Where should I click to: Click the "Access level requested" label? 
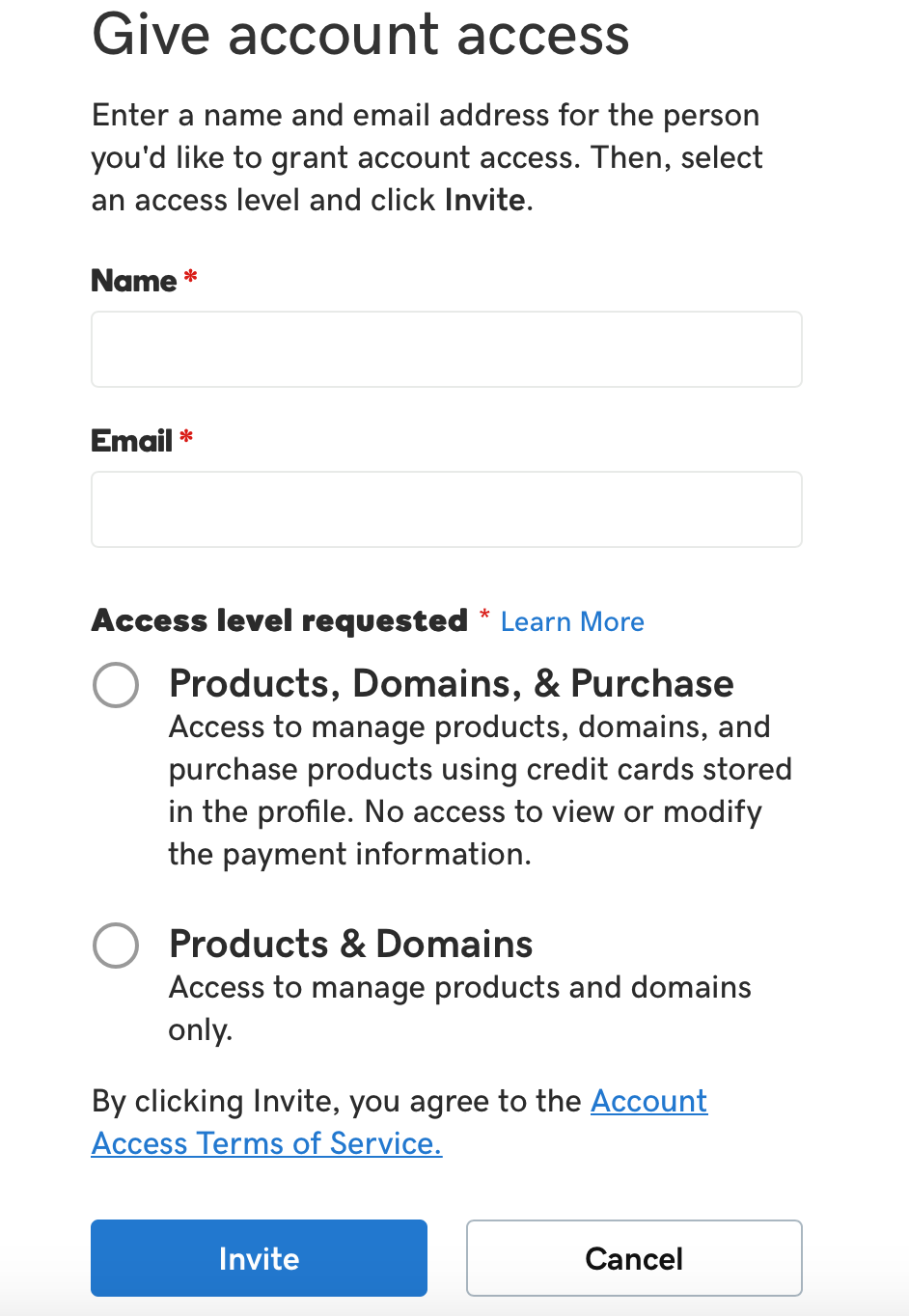tap(280, 620)
